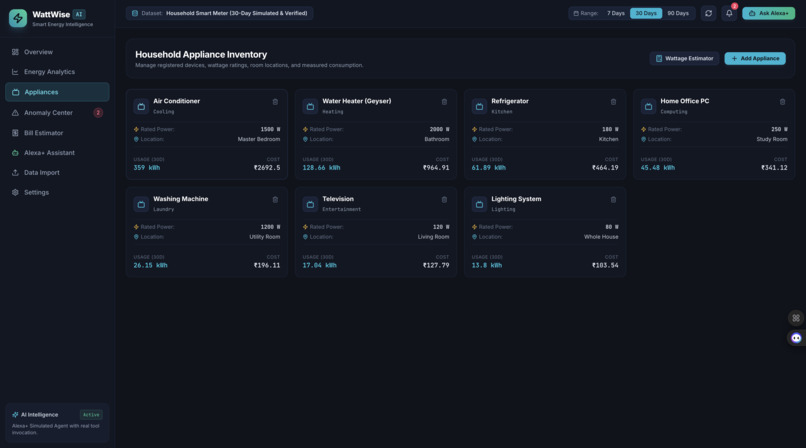The image size is (806, 448).
Task: Click the Washing Machine device icon
Action: tap(141, 204)
